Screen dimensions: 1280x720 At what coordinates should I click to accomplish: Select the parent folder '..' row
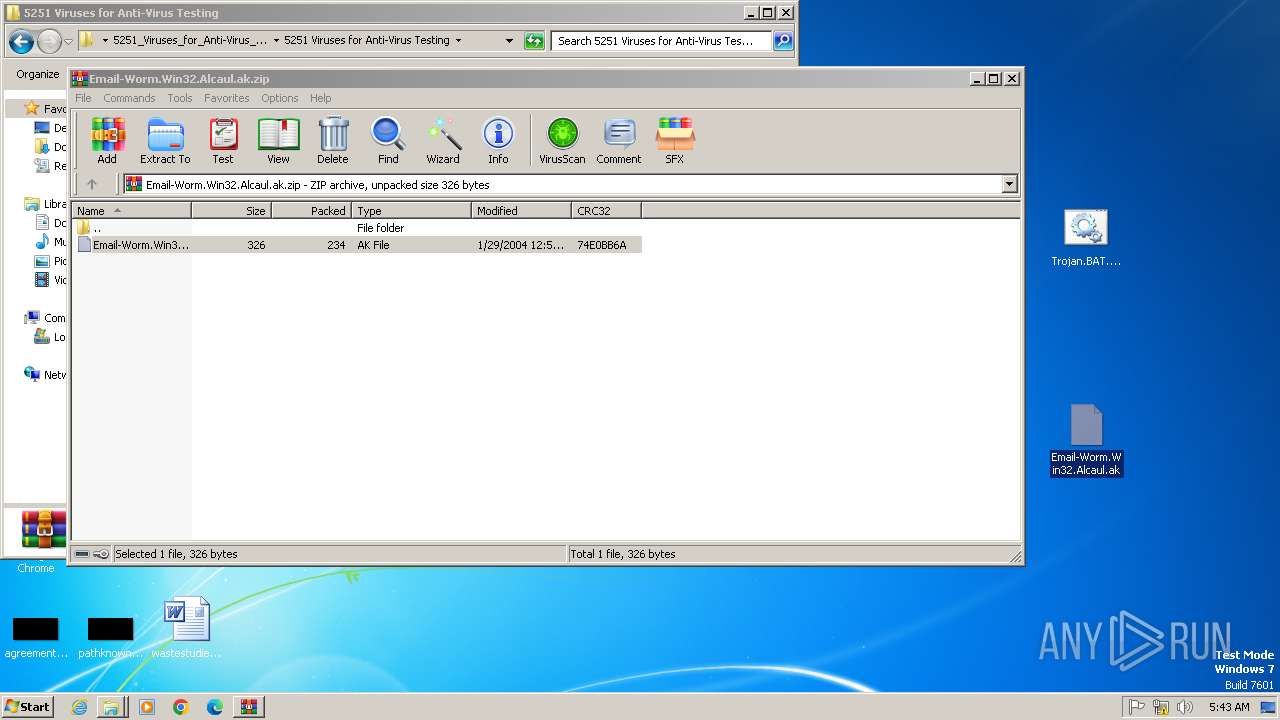[357, 228]
